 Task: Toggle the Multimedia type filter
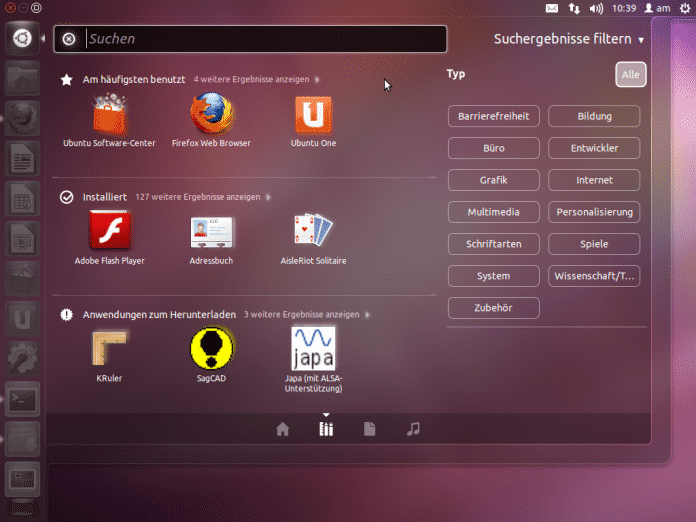493,212
